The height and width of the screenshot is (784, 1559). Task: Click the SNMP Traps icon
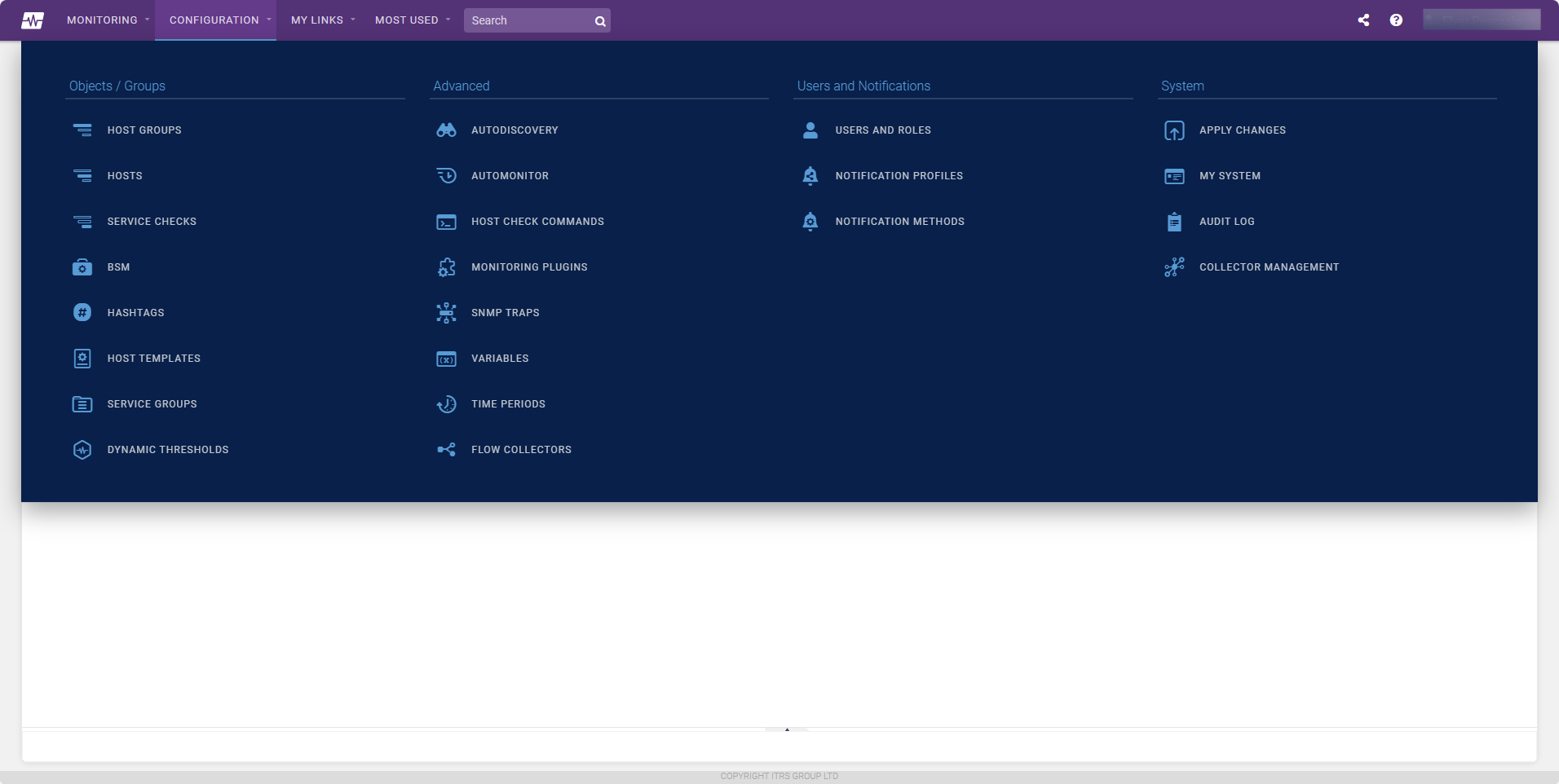click(446, 313)
